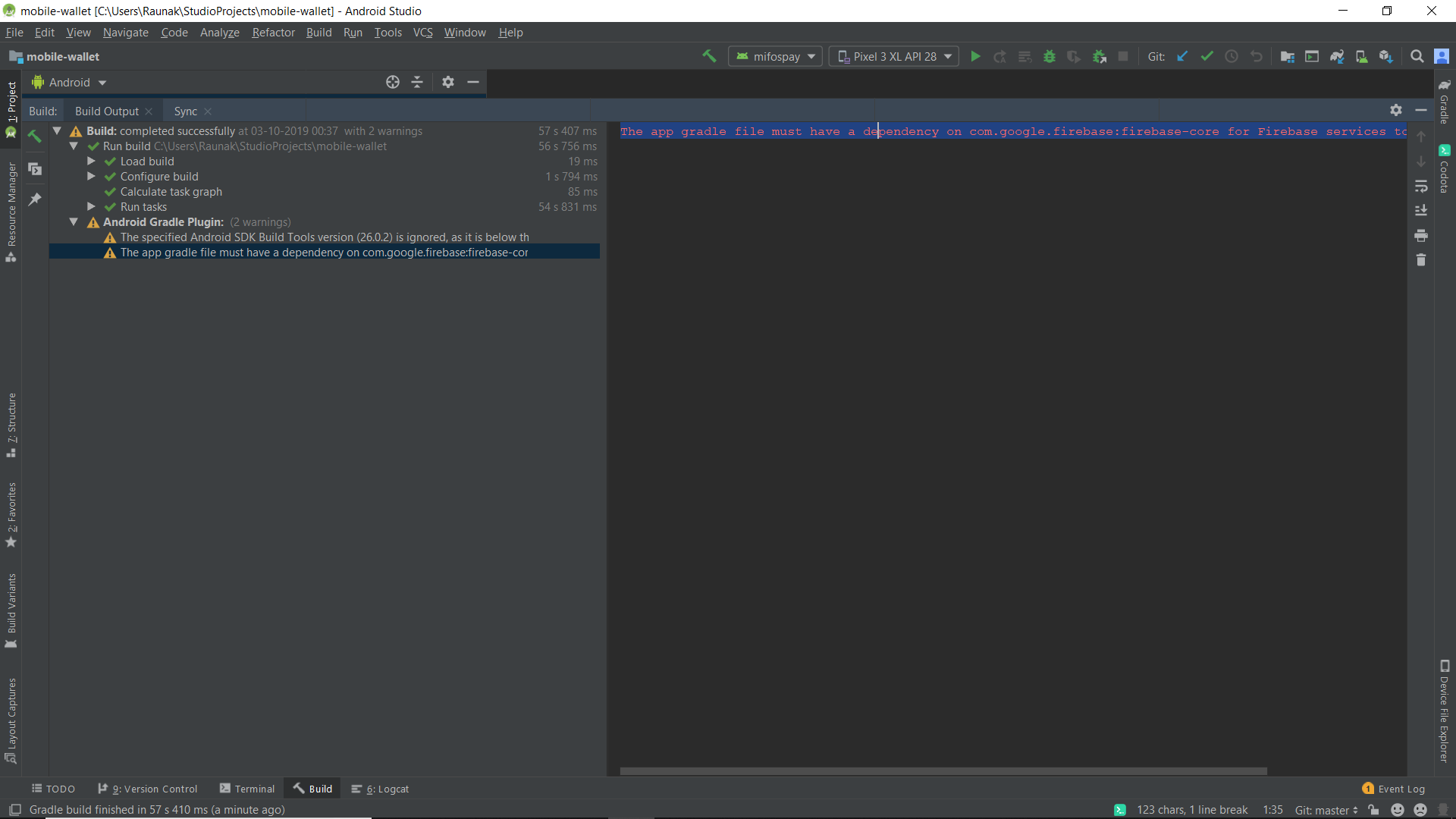Open the Event Log button

tap(1394, 789)
